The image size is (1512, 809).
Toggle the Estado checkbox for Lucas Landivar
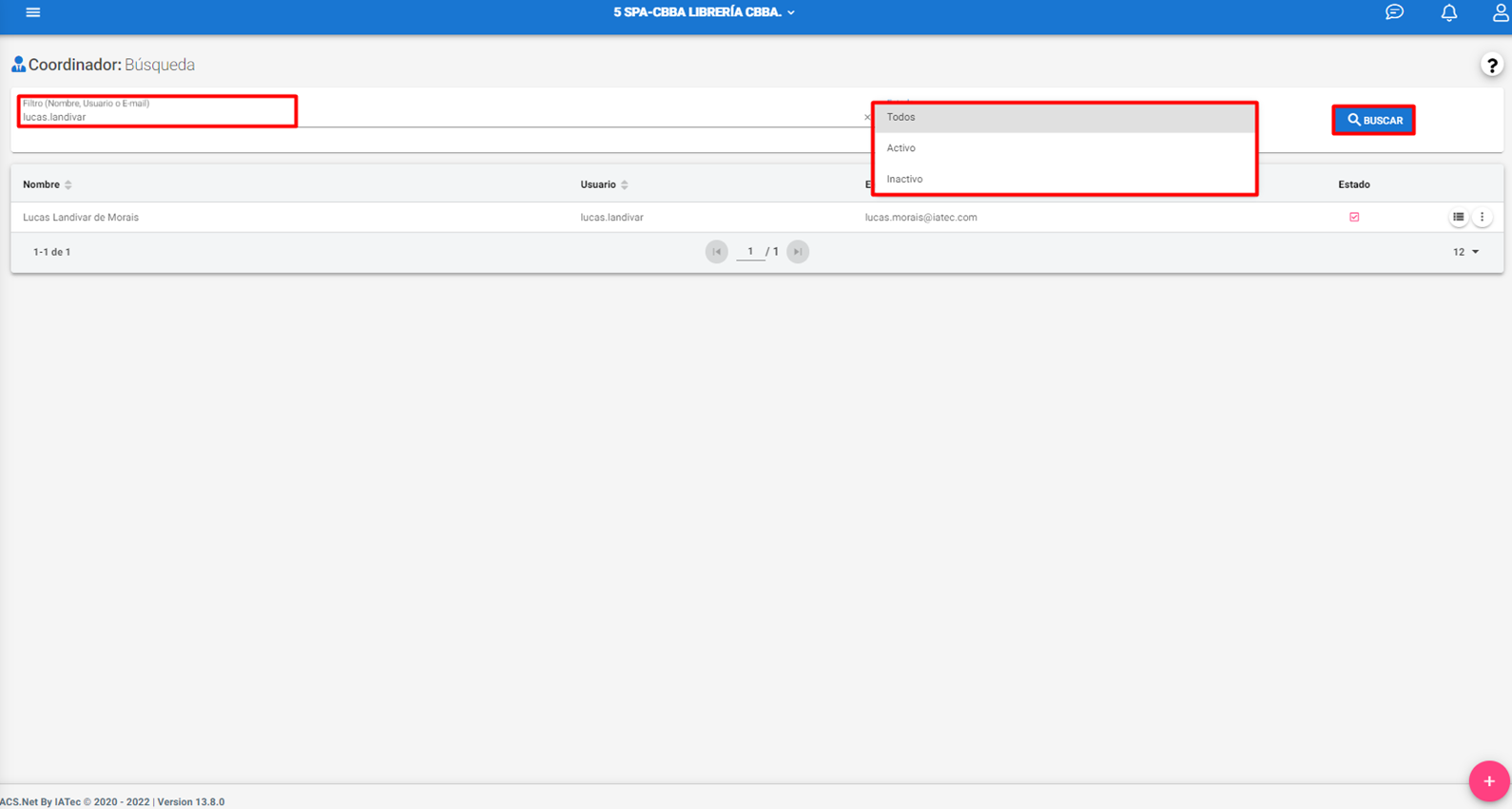[x=1354, y=217]
